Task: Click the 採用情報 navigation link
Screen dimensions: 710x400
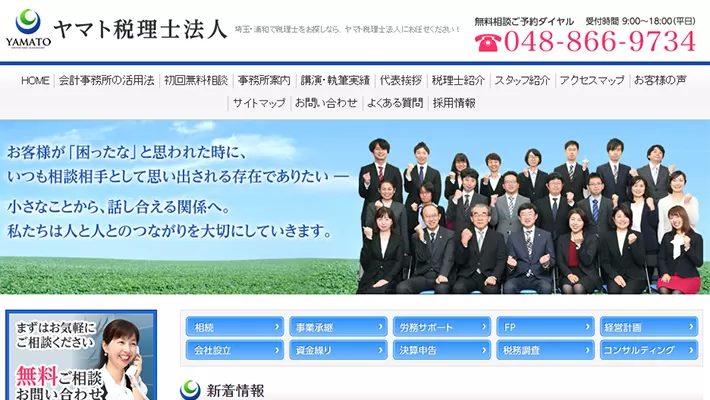Action: coord(454,103)
